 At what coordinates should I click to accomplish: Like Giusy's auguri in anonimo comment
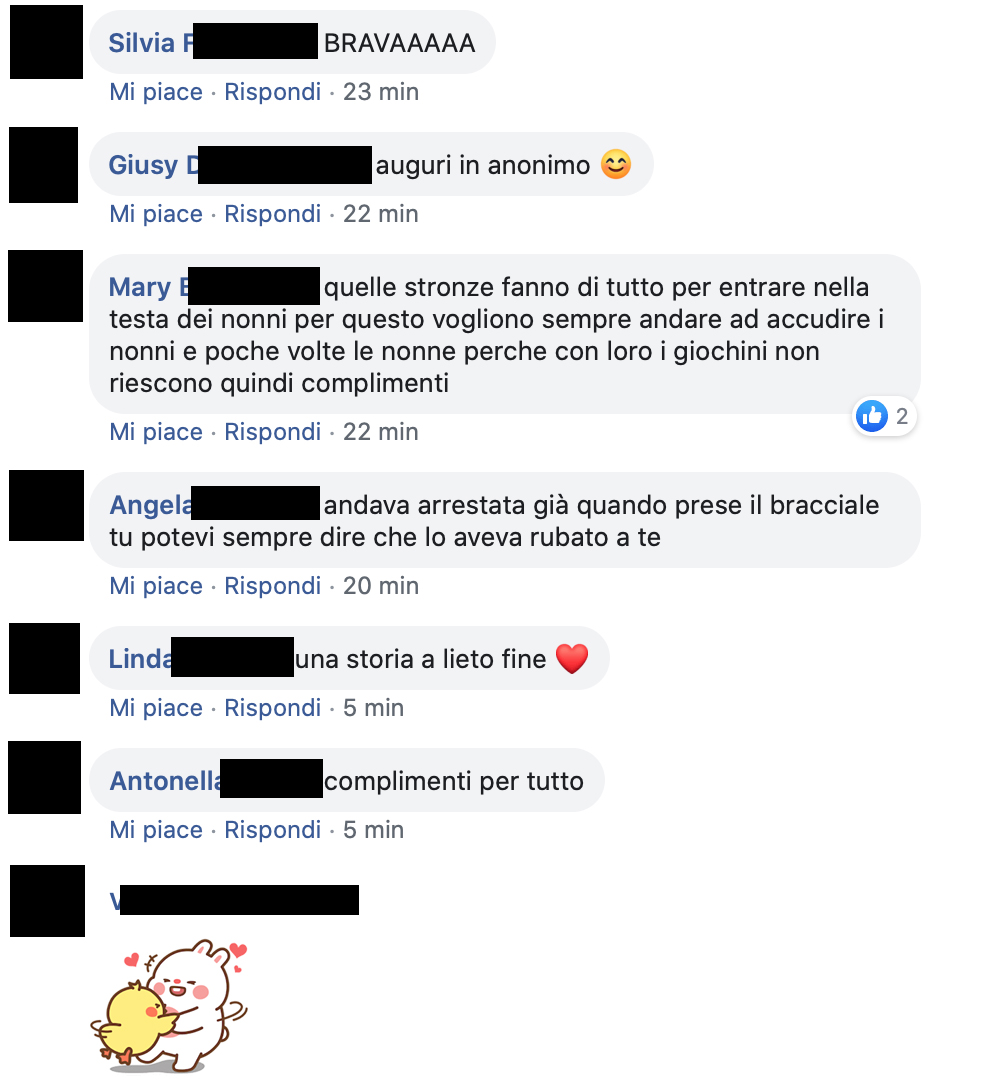pos(156,214)
